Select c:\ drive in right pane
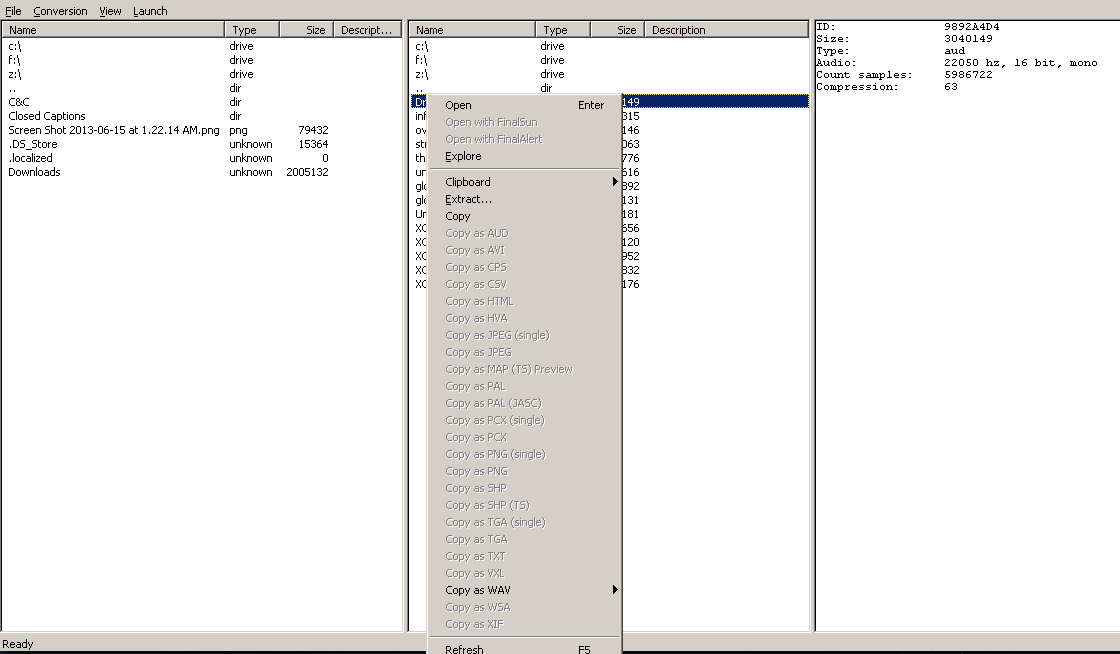Viewport: 1120px width, 654px height. click(x=422, y=46)
